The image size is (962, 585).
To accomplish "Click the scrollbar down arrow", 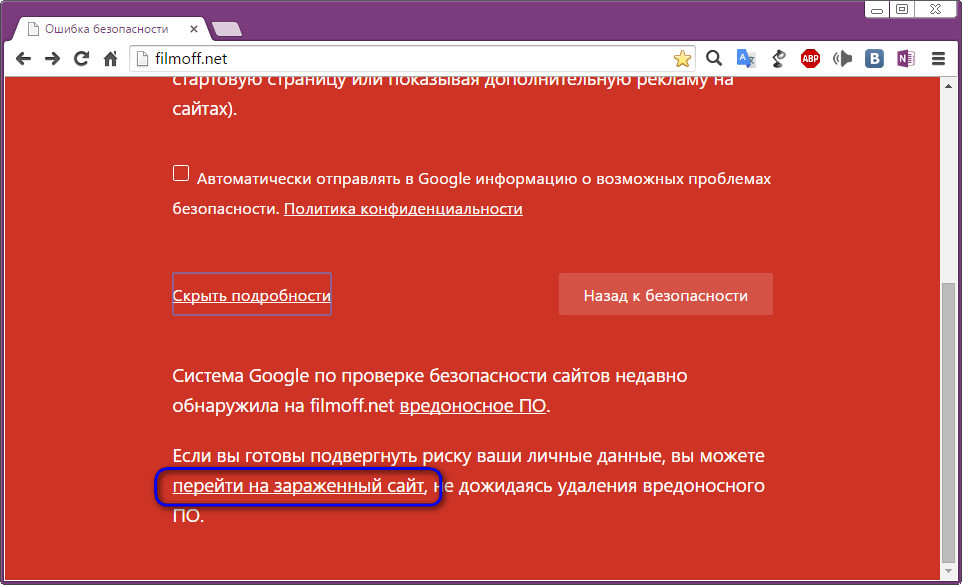I will pos(949,571).
